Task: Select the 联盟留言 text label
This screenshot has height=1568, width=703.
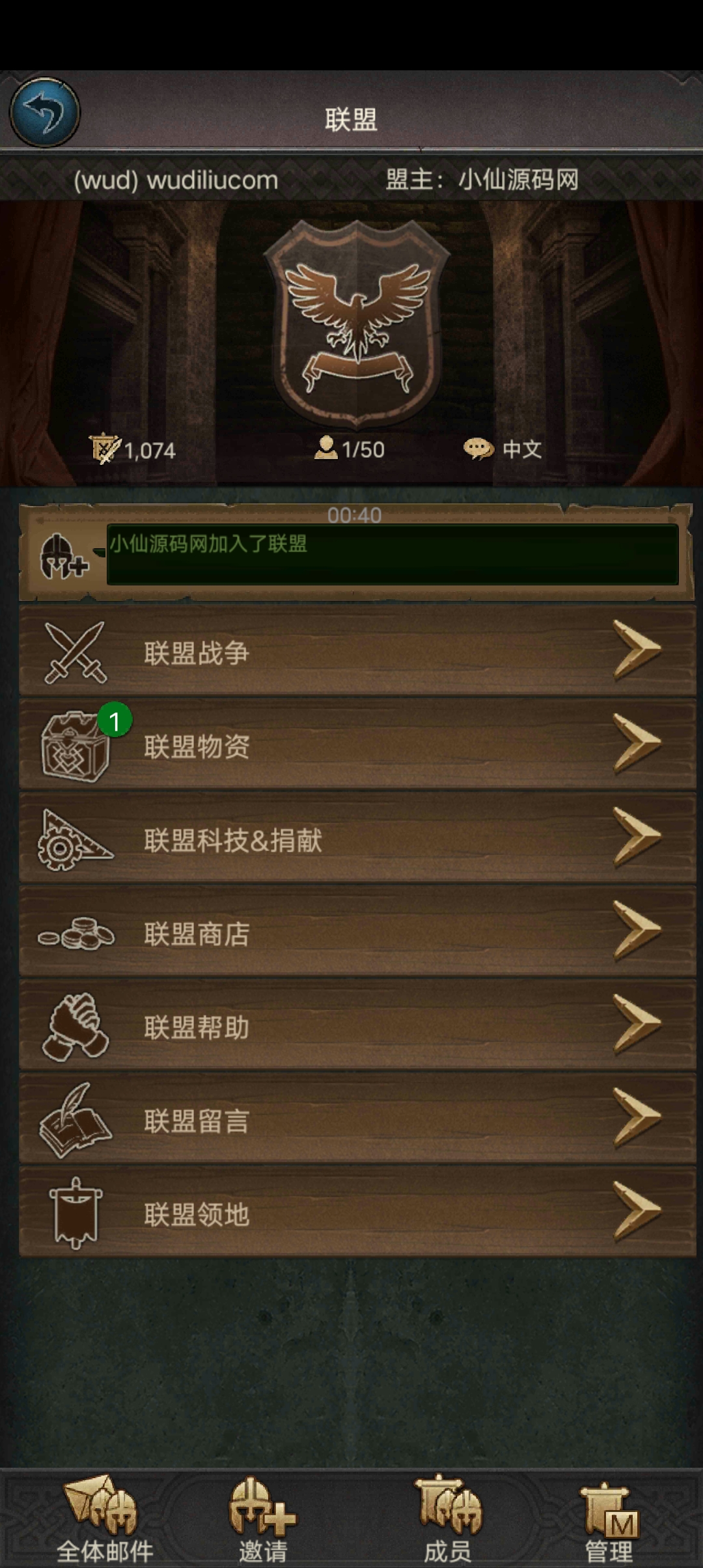Action: coord(197,1121)
